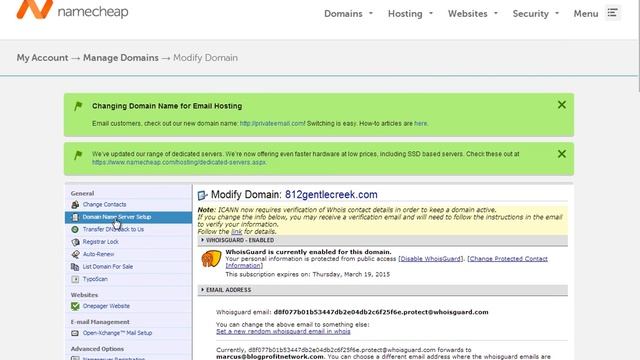The height and width of the screenshot is (360, 640).
Task: Click the Transfer DNS back icon
Action: tap(75, 229)
